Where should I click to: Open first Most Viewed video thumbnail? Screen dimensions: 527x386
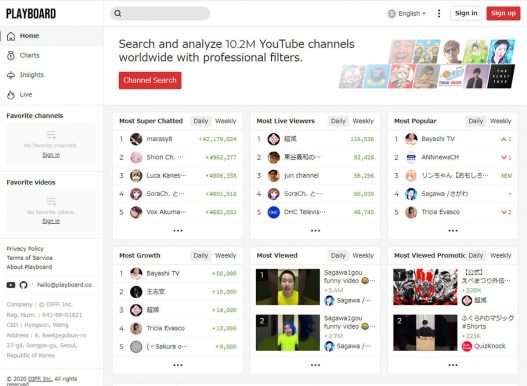tap(288, 287)
